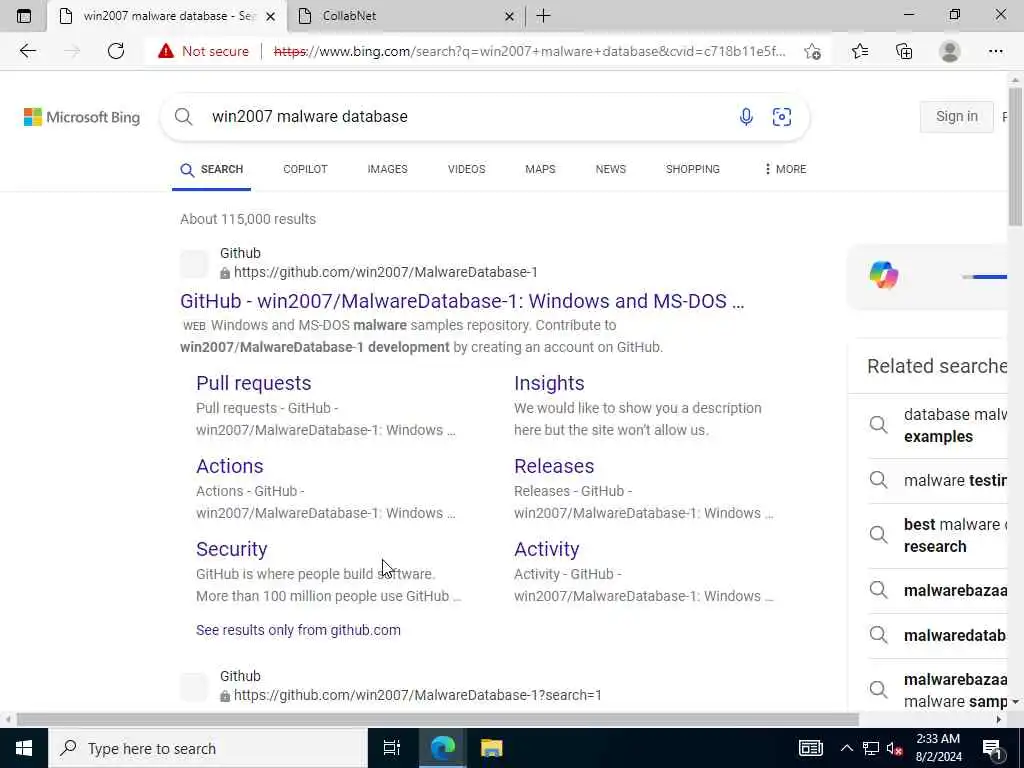This screenshot has width=1024, height=768.
Task: Open second result URL with ?search=1
Action: tap(417, 696)
